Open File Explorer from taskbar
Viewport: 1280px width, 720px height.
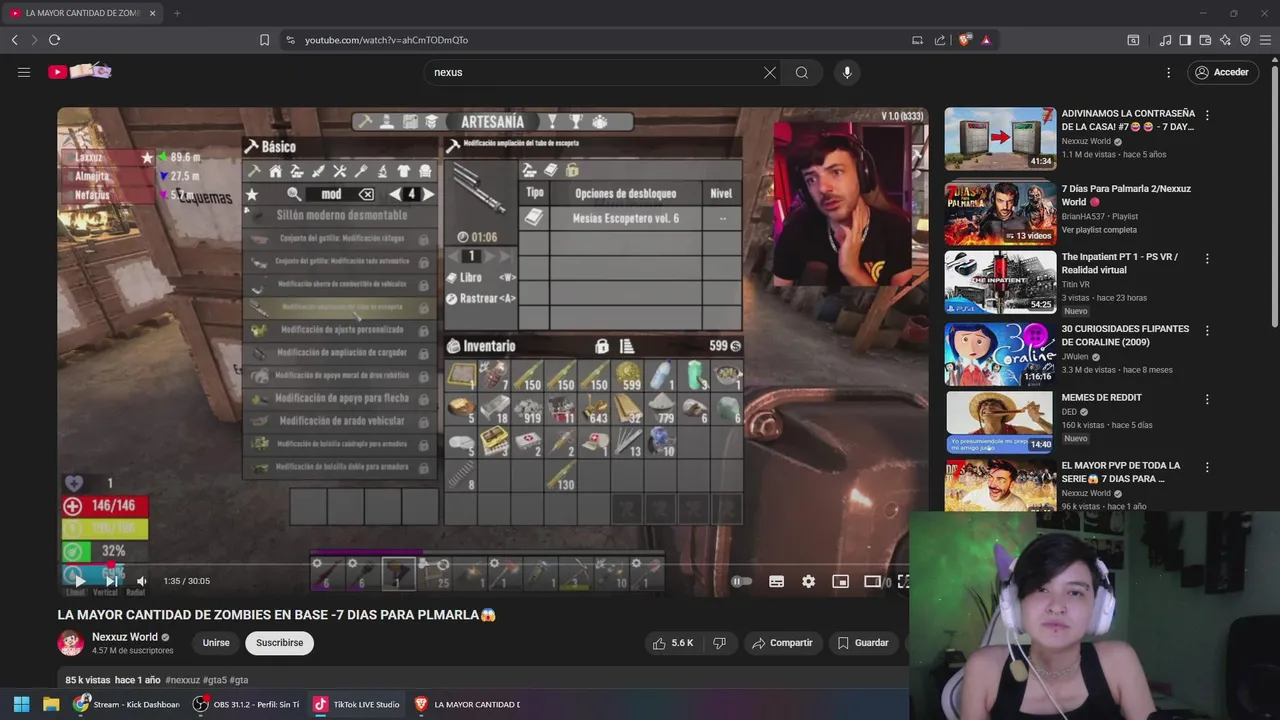click(51, 704)
